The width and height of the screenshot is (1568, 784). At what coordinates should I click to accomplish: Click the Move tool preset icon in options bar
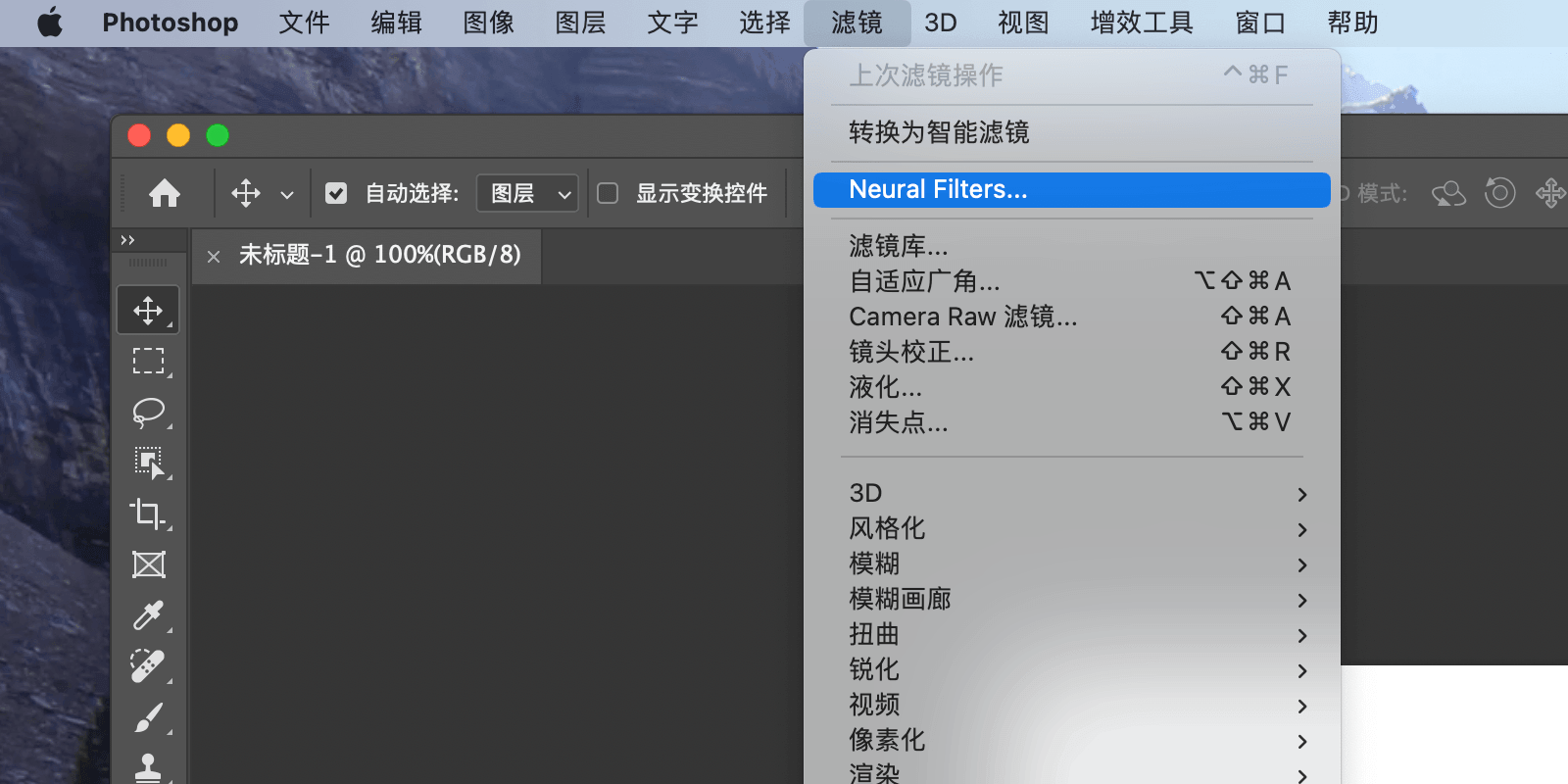[x=246, y=193]
